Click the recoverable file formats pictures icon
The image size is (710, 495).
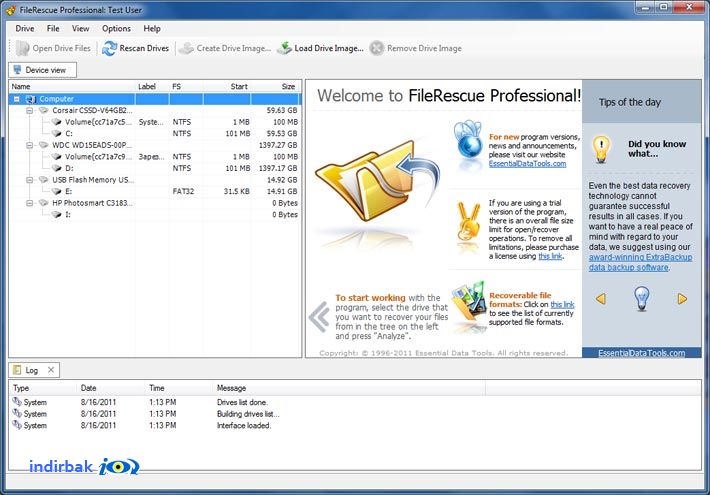click(469, 301)
